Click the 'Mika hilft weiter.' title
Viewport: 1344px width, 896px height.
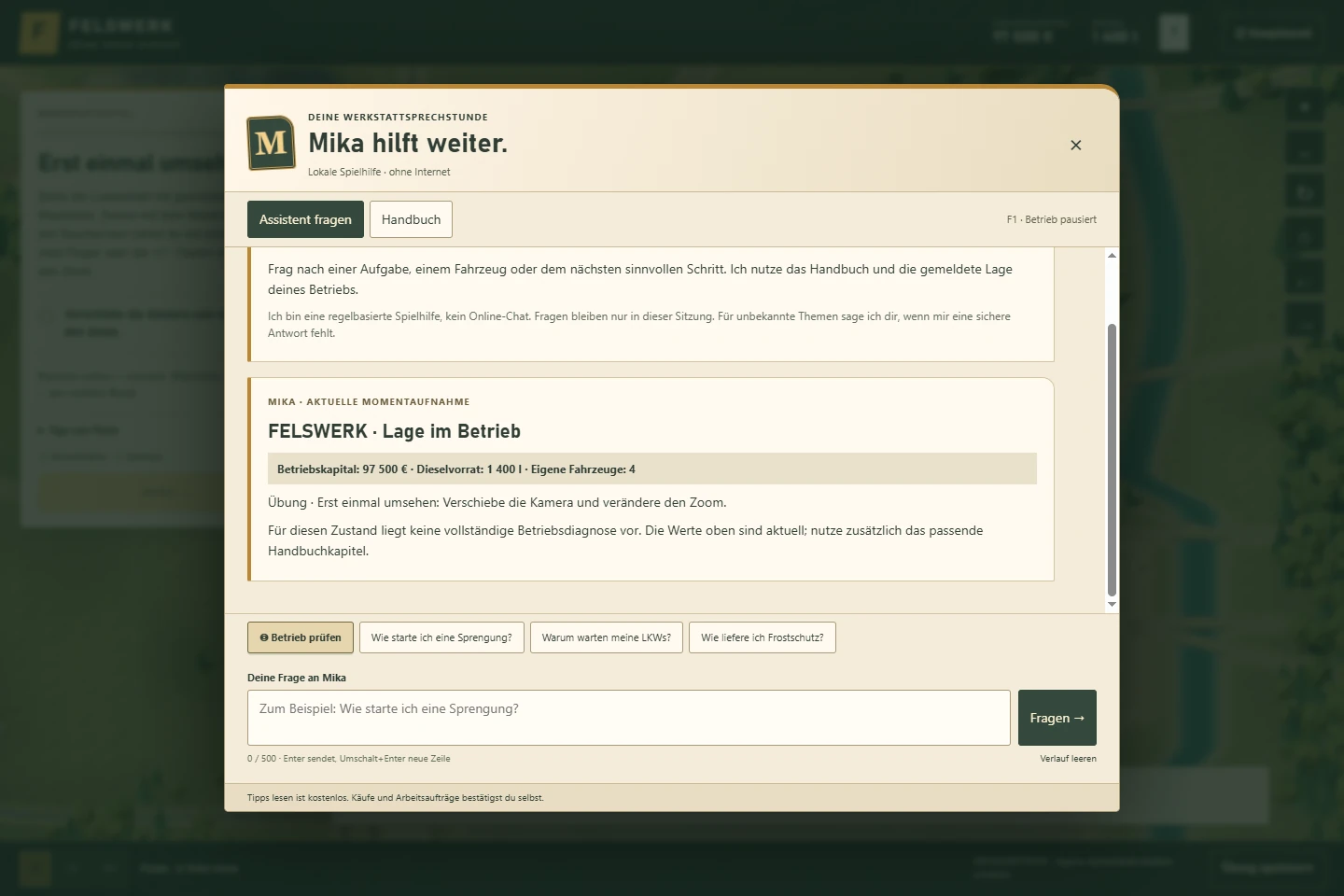tap(408, 143)
